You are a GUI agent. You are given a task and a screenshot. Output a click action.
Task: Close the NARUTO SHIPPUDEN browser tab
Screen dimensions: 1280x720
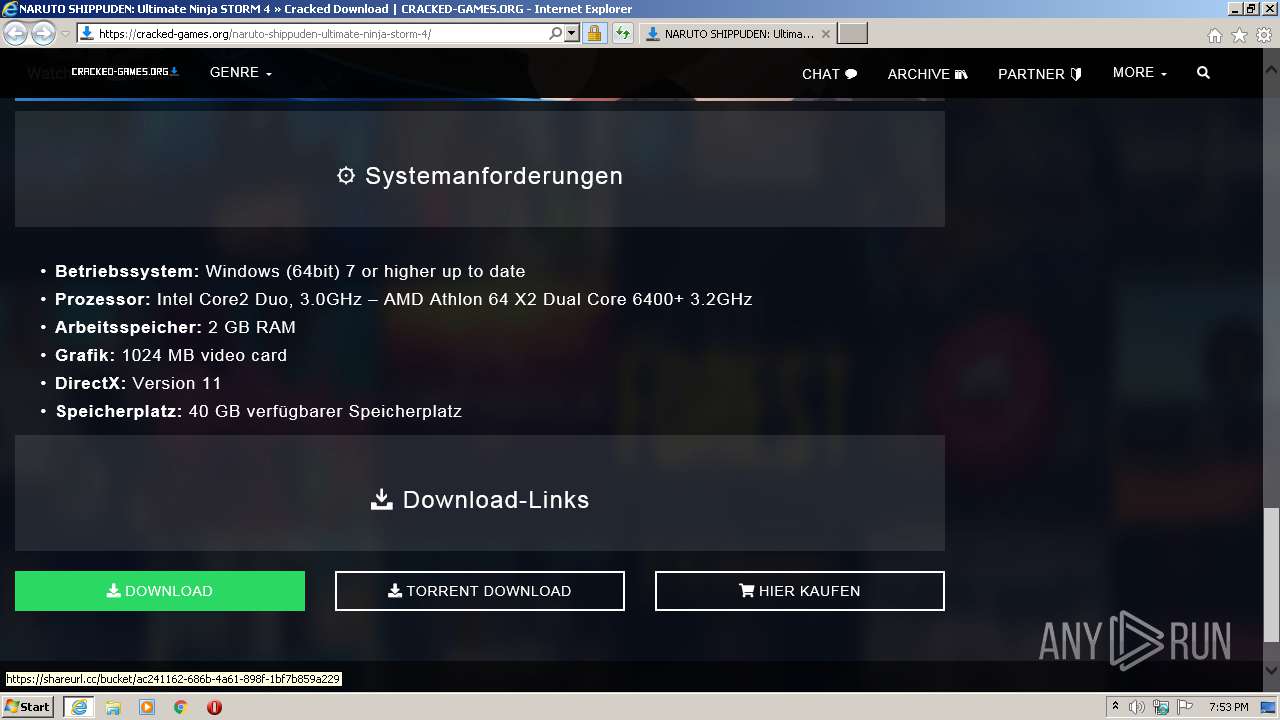point(825,34)
